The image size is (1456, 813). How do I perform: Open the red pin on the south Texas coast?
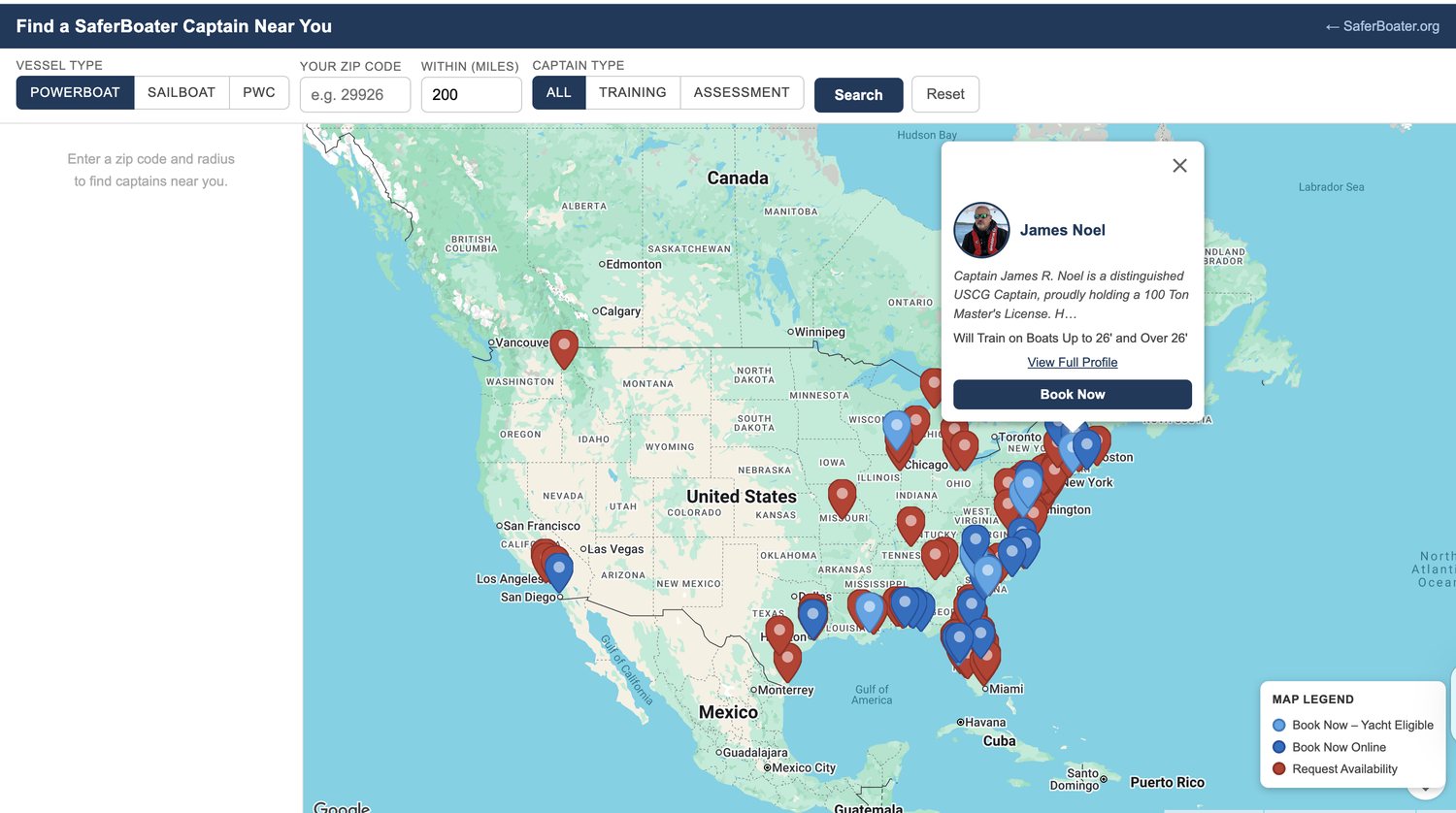[x=787, y=663]
